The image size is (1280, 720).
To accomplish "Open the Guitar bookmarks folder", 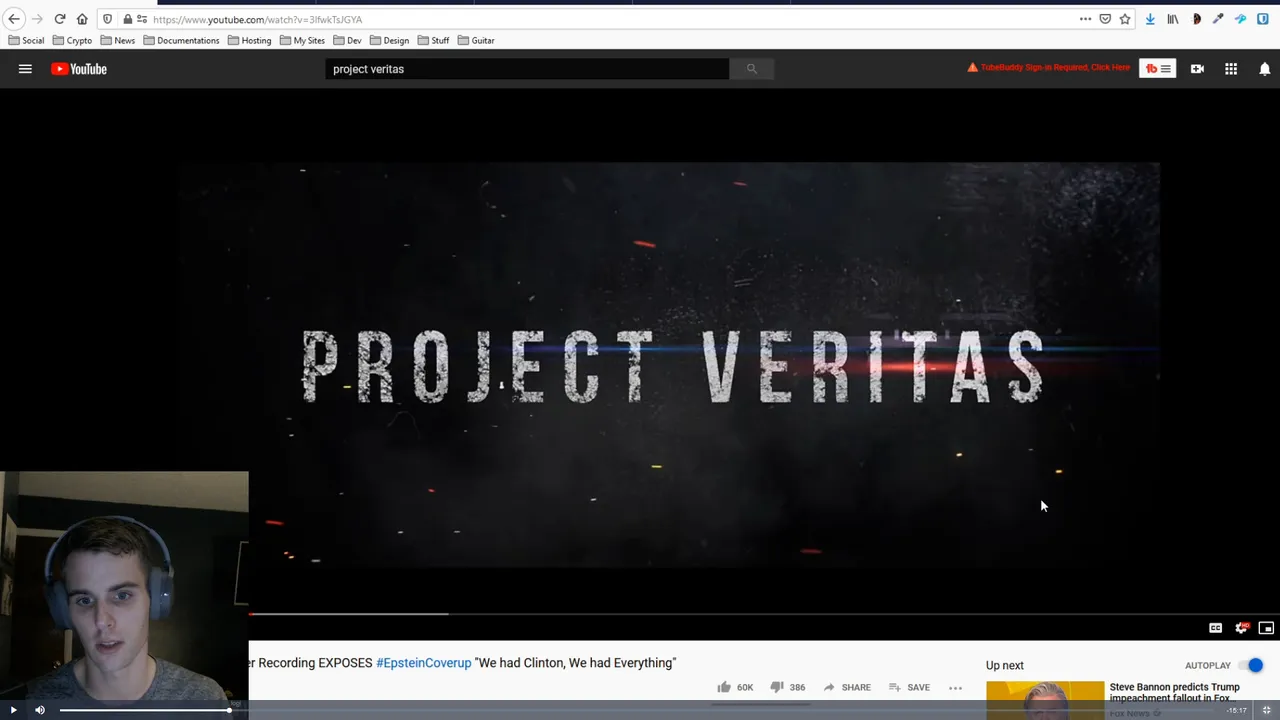I will (476, 40).
